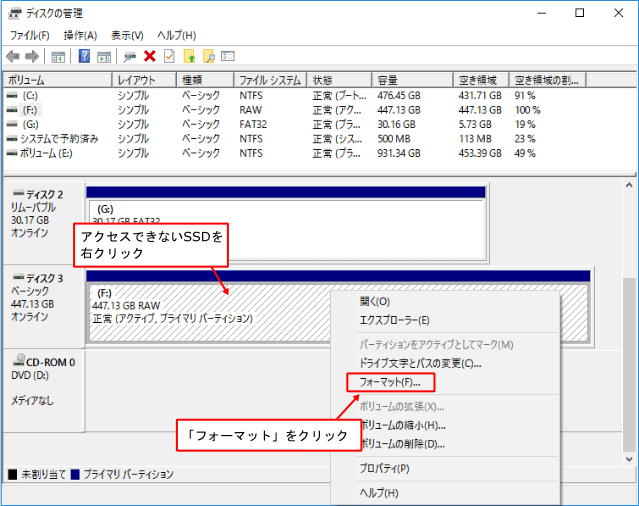Select ボリュームの削除(D)... in context menu
639x506 pixels.
pyautogui.click(x=403, y=444)
